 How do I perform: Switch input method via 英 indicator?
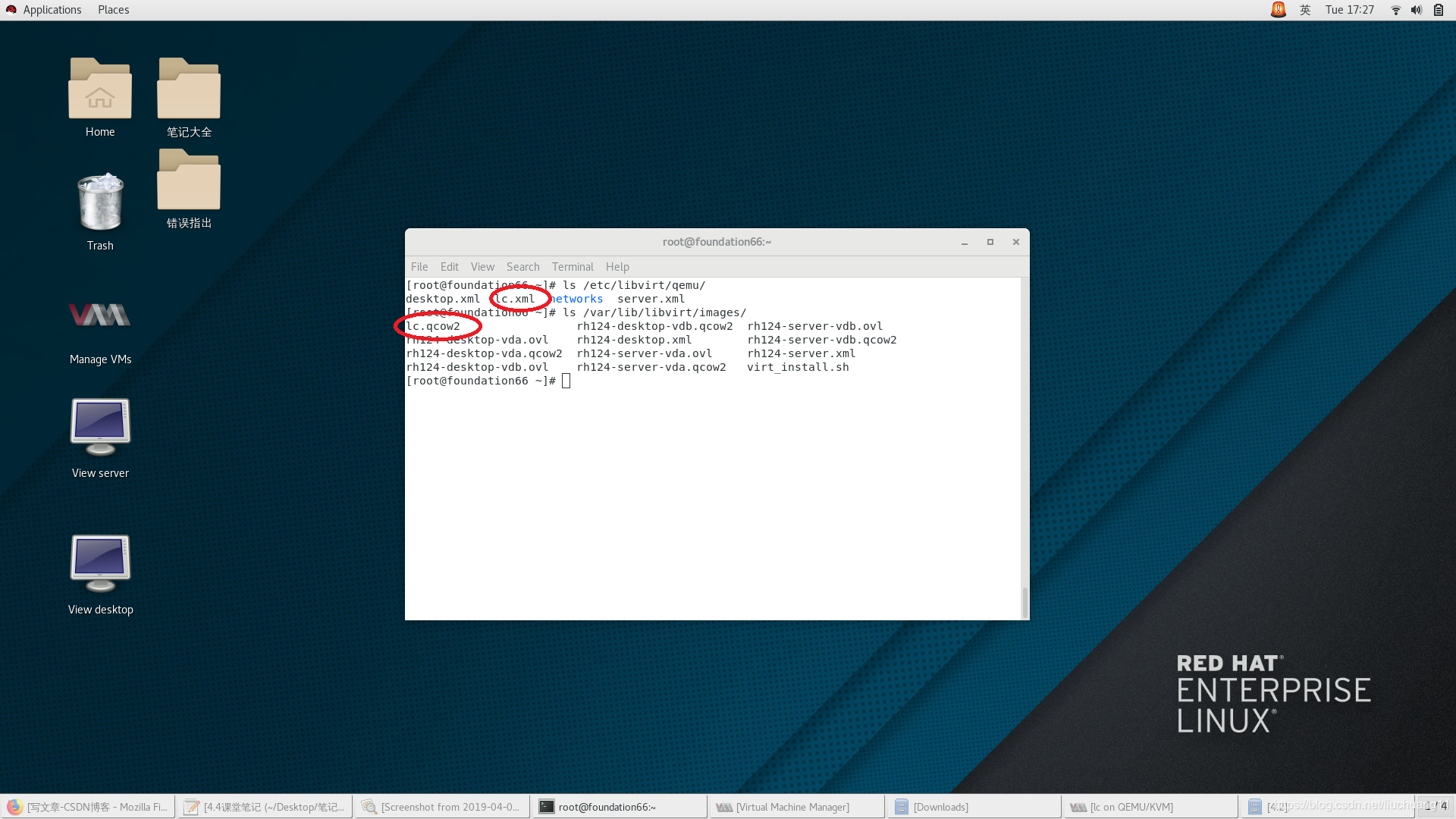(x=1305, y=10)
